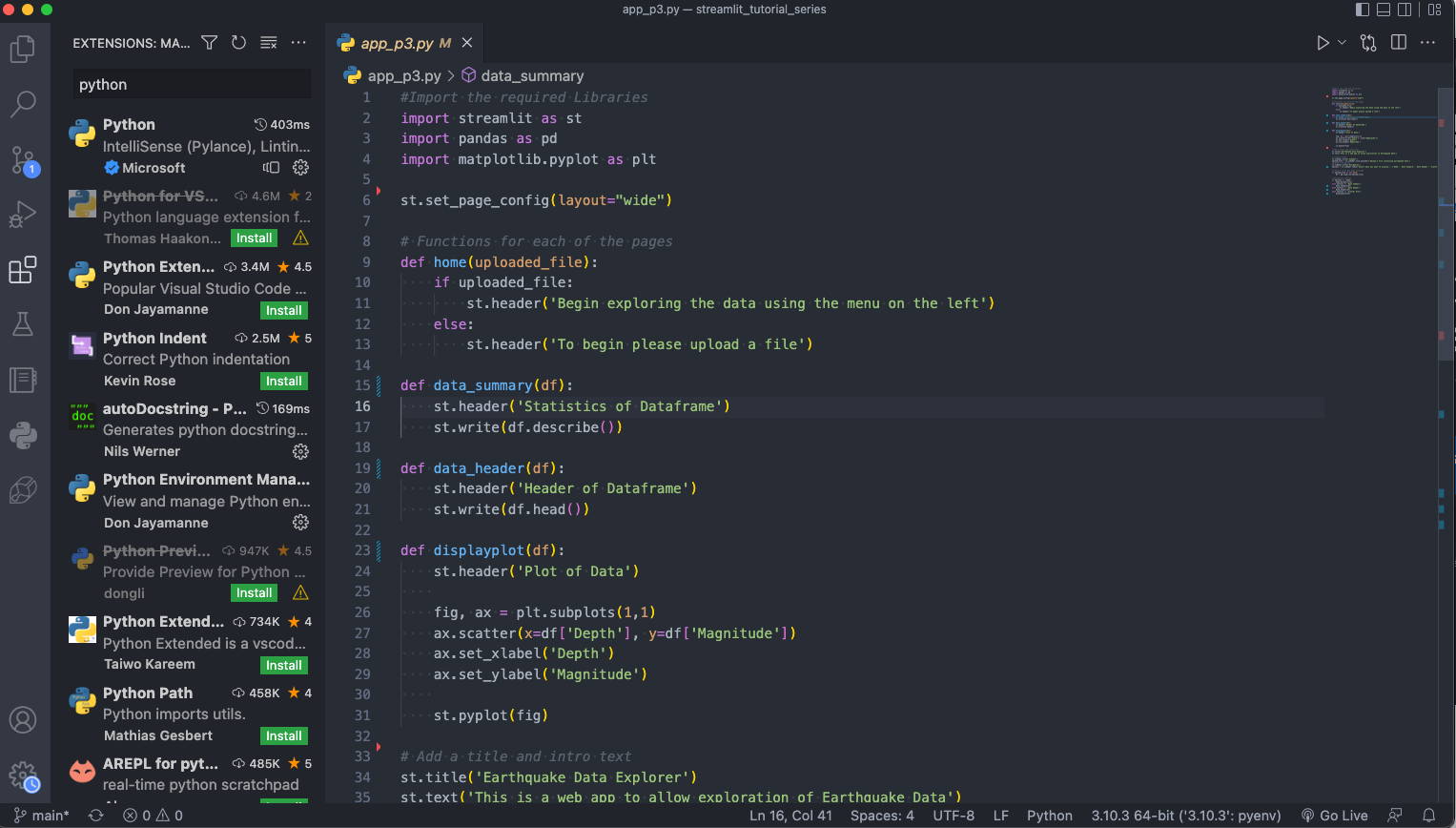The height and width of the screenshot is (828, 1456).
Task: Open Extensions views and more actions menu
Action: click(298, 43)
